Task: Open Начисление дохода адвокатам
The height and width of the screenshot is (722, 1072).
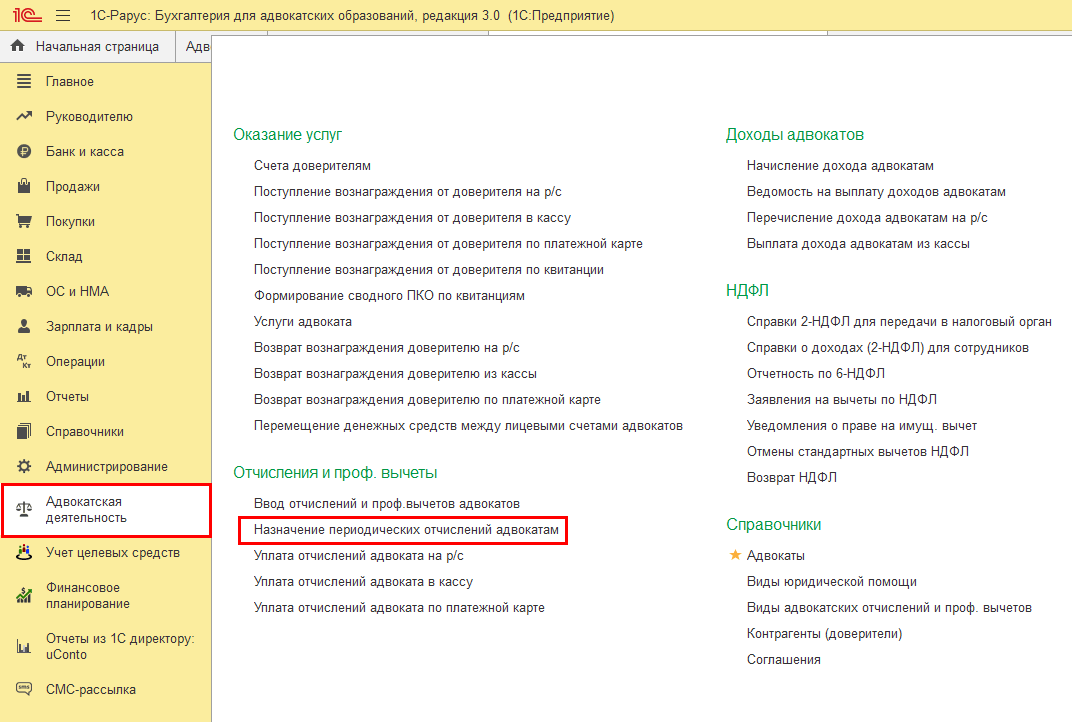Action: tap(840, 166)
